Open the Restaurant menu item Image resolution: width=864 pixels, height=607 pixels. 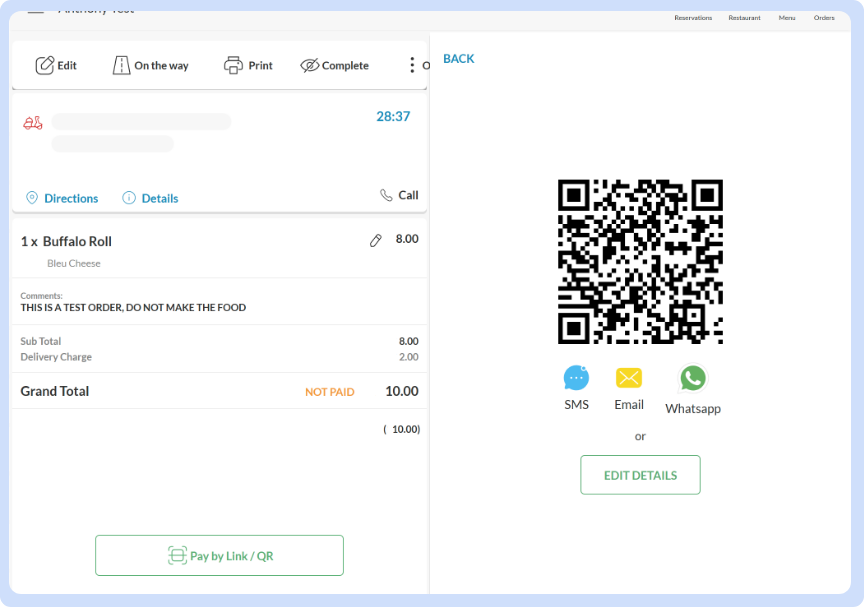[x=744, y=18]
